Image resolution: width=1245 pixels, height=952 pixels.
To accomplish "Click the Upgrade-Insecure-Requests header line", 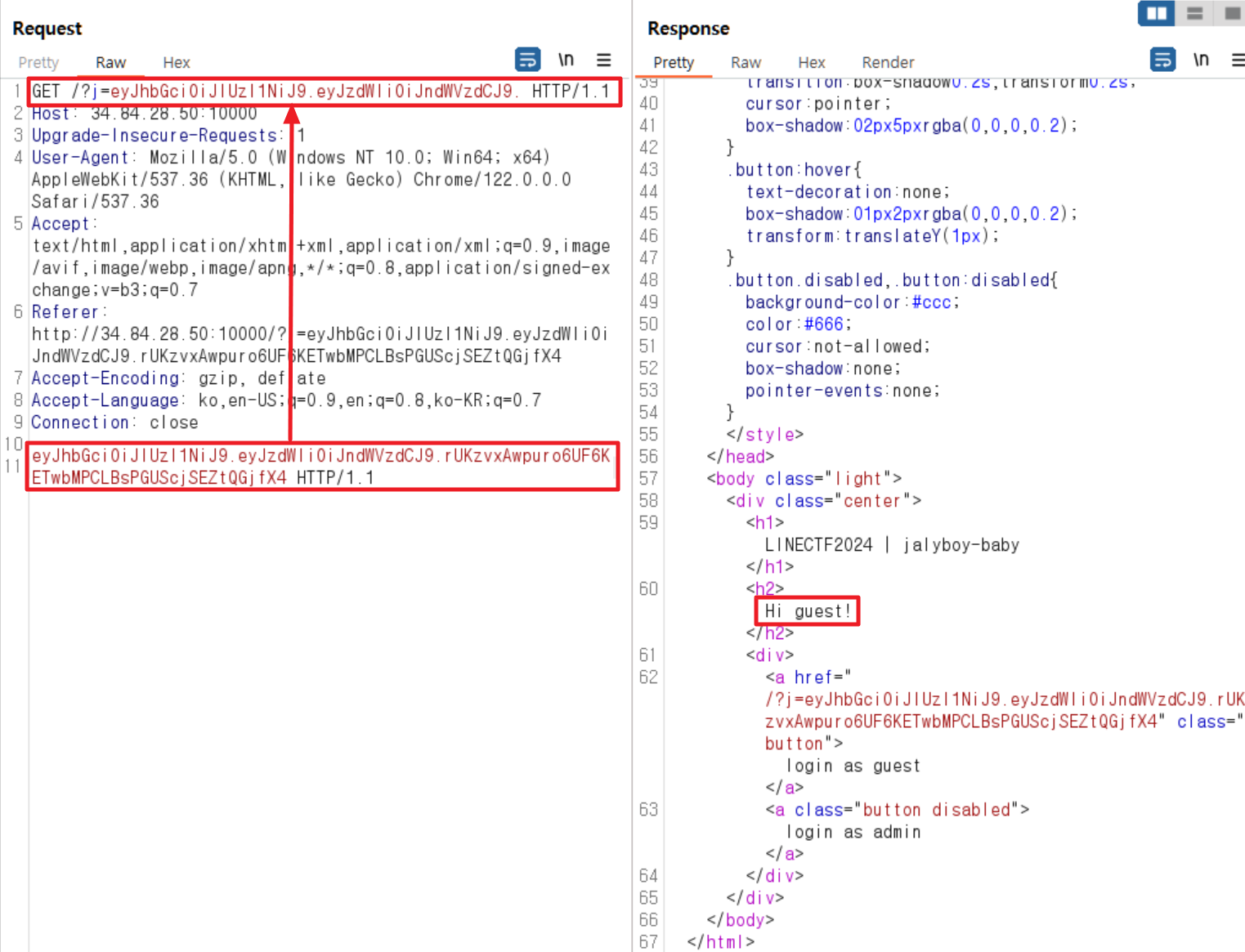I will click(168, 136).
